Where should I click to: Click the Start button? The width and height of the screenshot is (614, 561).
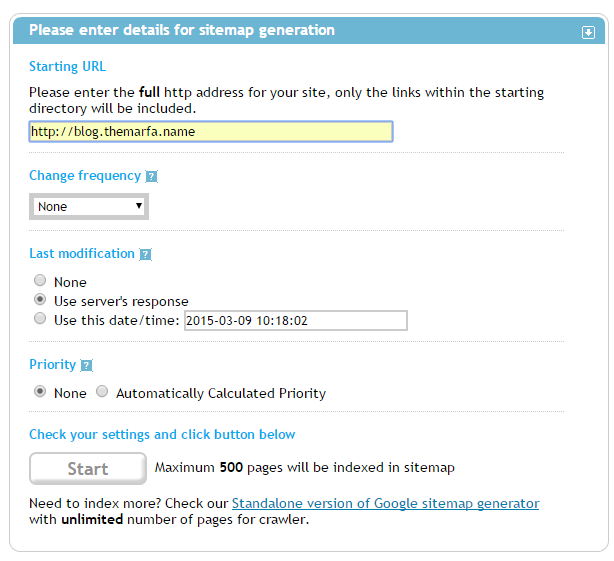coord(88,469)
